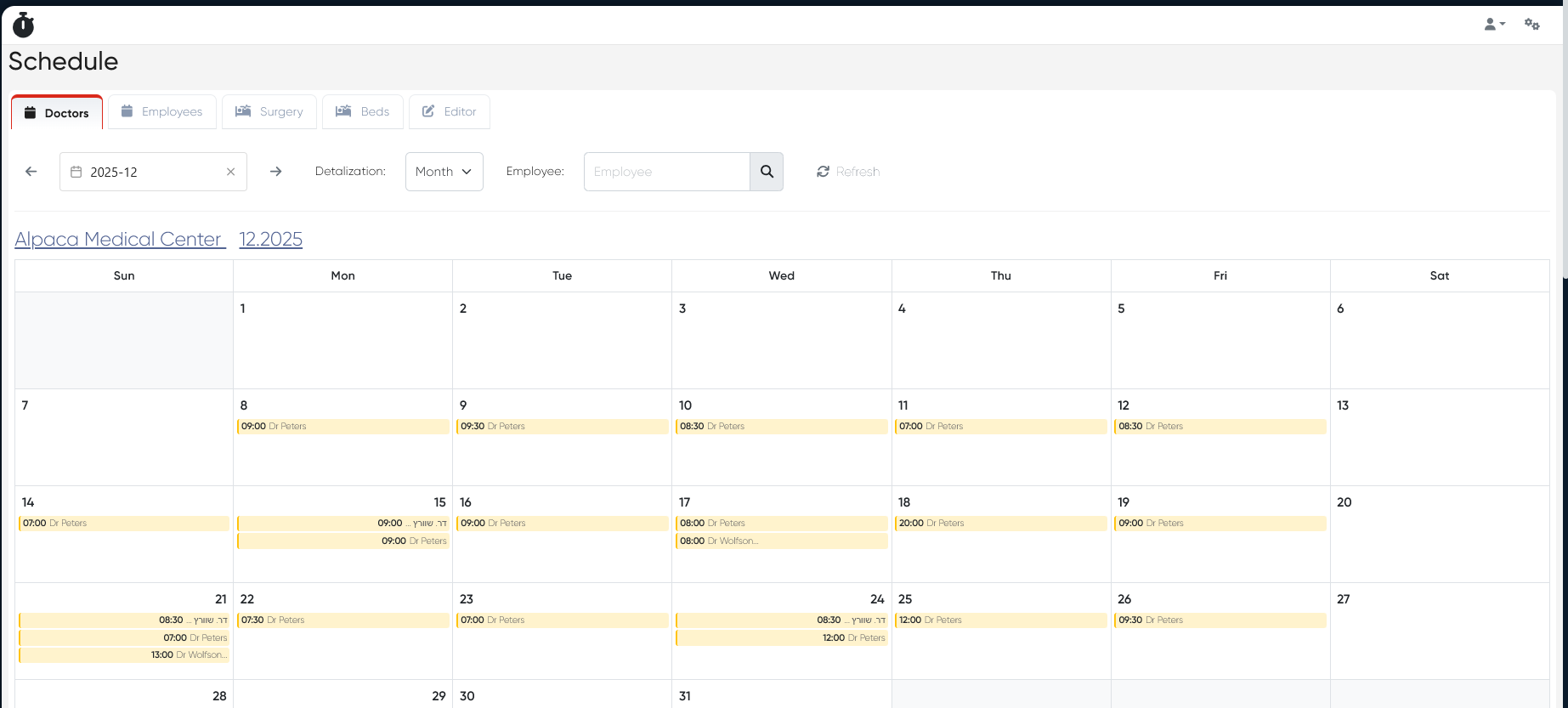
Task: Open Dr Wolfson 08:00 event on 17th
Action: (x=780, y=541)
